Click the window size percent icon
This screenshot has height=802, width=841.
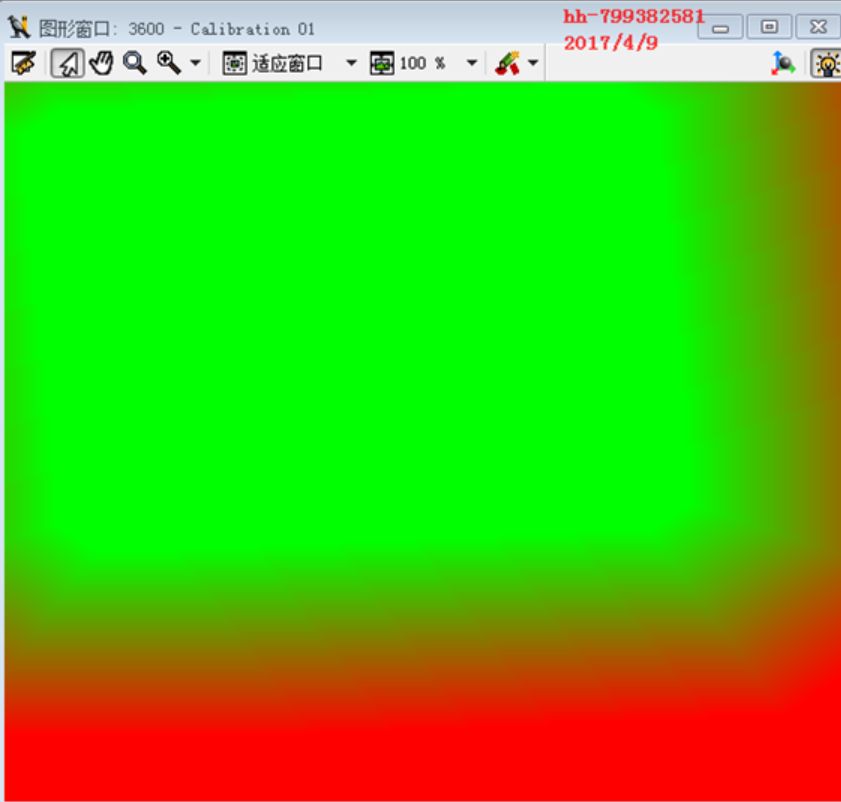coord(382,63)
